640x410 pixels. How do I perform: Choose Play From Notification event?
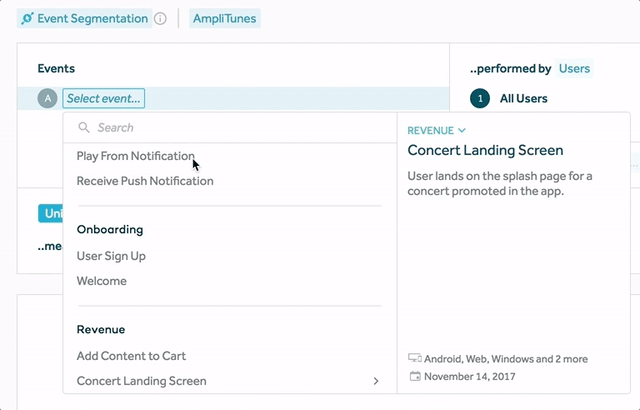135,156
